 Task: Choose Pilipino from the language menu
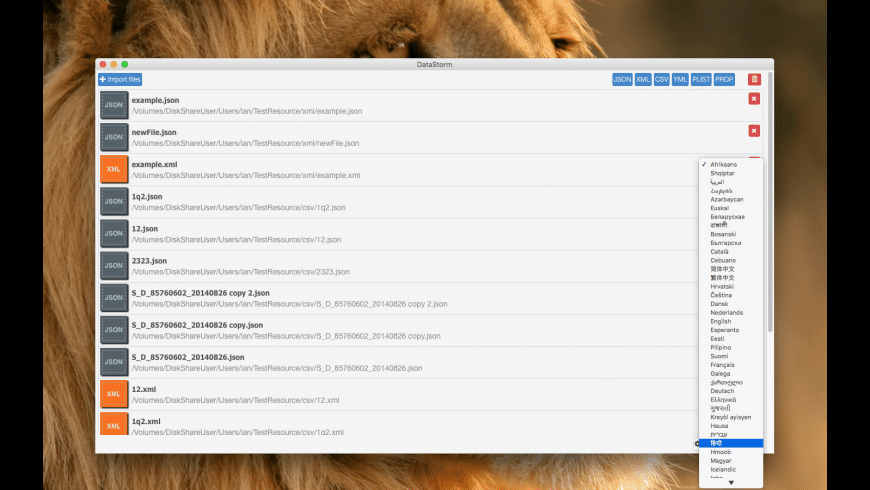[731, 347]
